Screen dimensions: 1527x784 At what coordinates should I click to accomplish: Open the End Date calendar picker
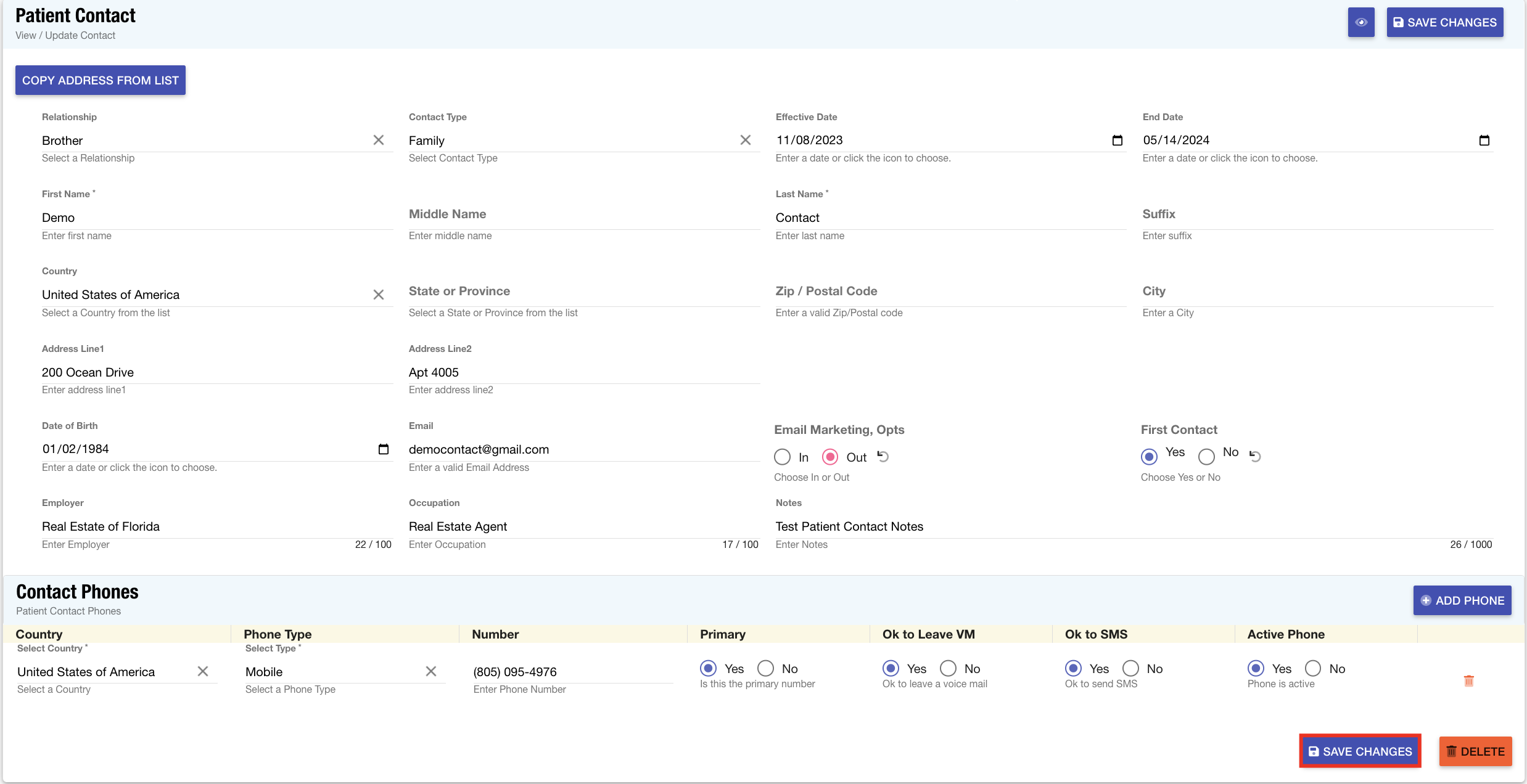(x=1484, y=141)
